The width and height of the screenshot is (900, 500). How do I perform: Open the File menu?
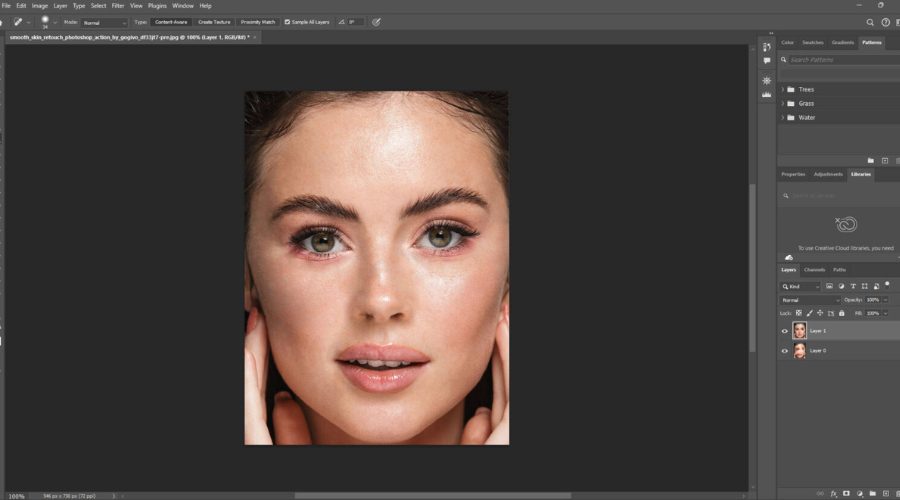tap(6, 6)
